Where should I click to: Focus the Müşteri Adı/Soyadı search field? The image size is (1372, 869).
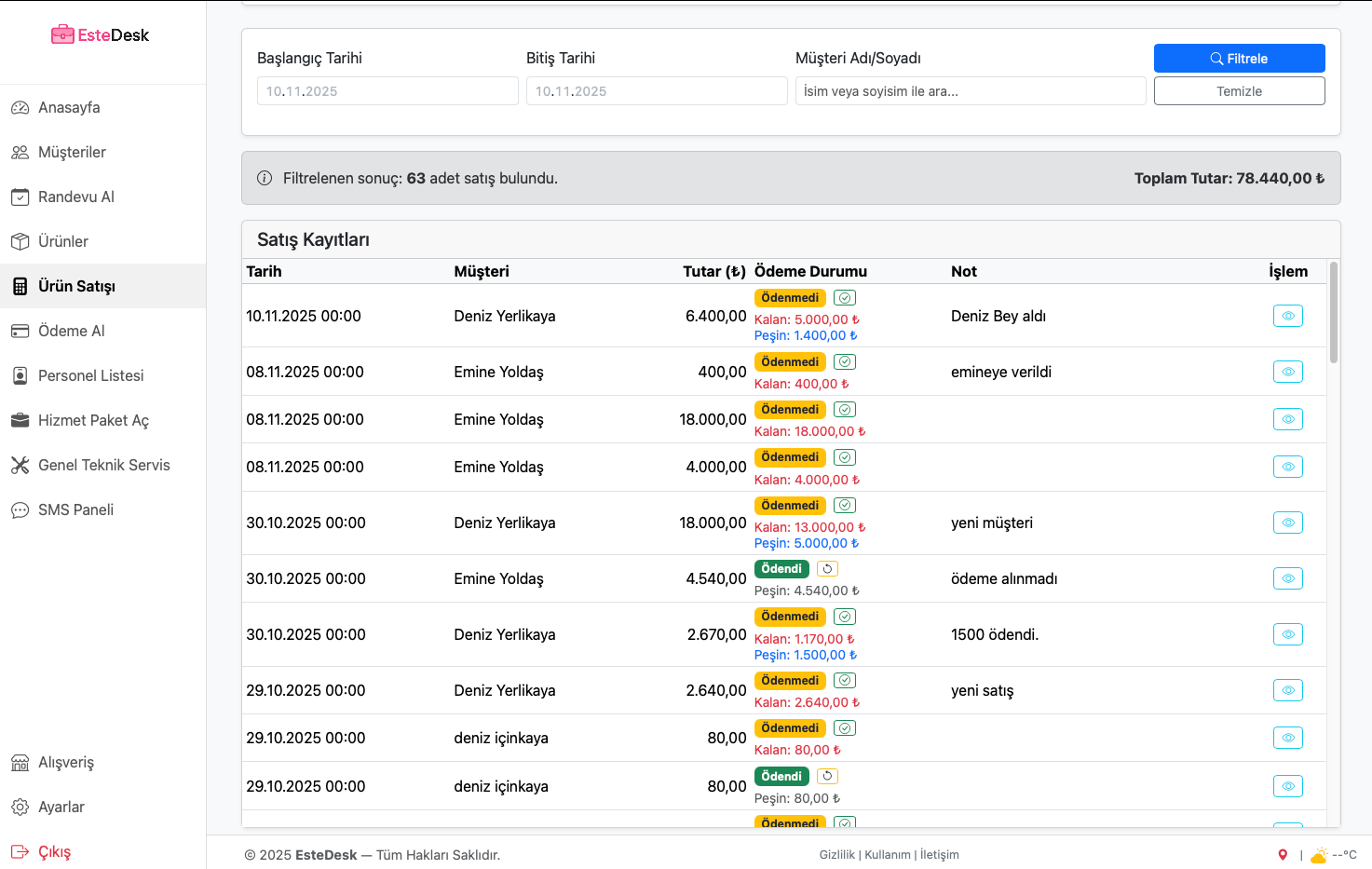pyautogui.click(x=971, y=91)
